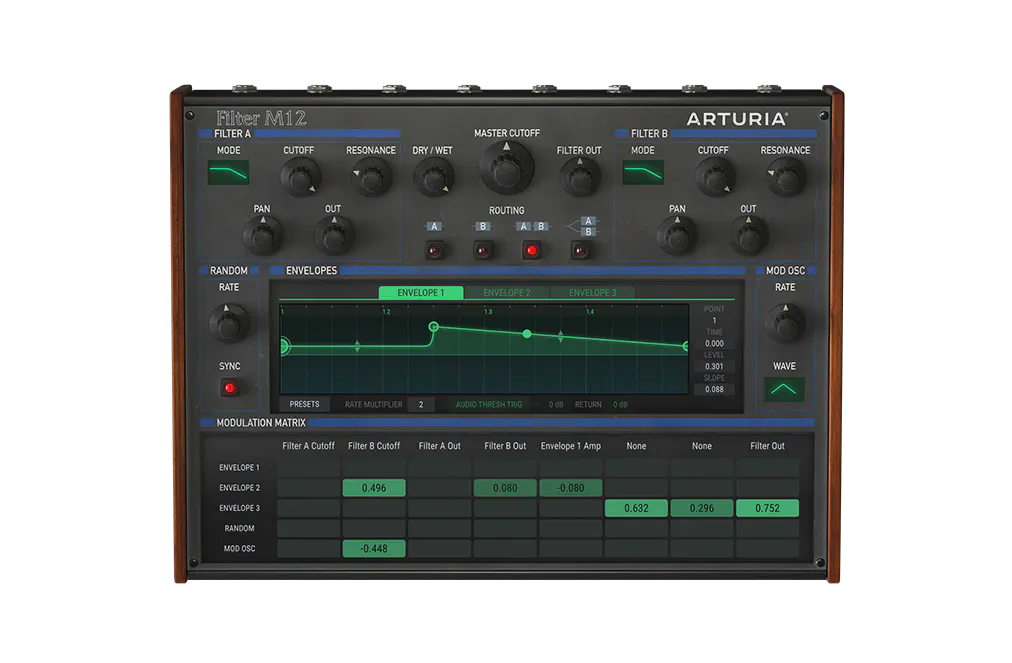Switch to the Envelope 3 tab
The width and height of the screenshot is (1012, 663).
592,293
